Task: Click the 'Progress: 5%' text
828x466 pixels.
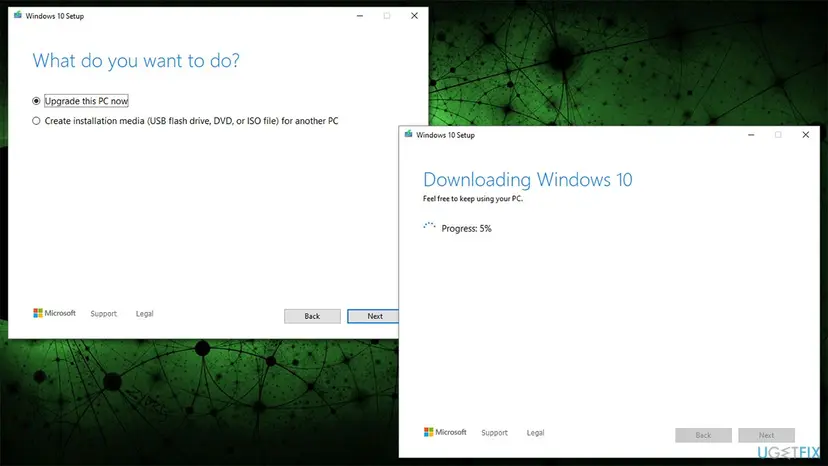Action: 466,228
